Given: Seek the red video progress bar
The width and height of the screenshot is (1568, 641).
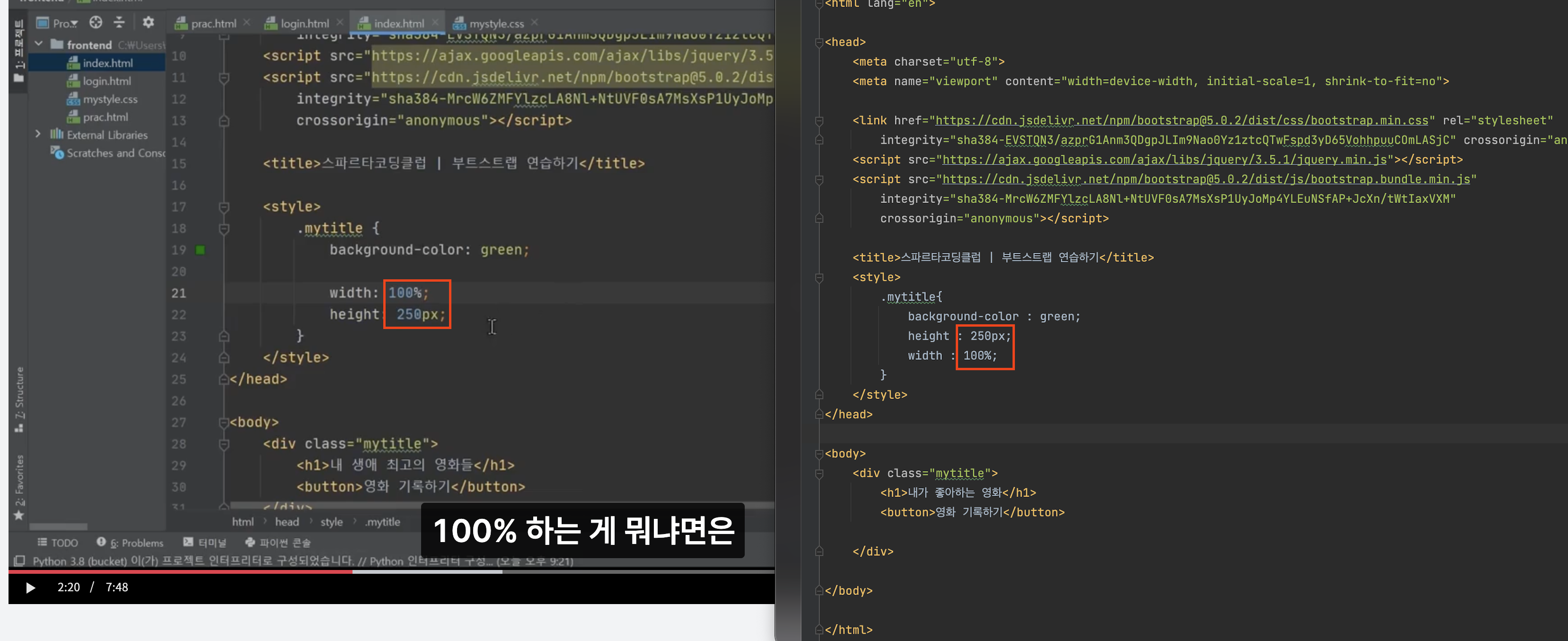Looking at the screenshot, I should [x=180, y=571].
